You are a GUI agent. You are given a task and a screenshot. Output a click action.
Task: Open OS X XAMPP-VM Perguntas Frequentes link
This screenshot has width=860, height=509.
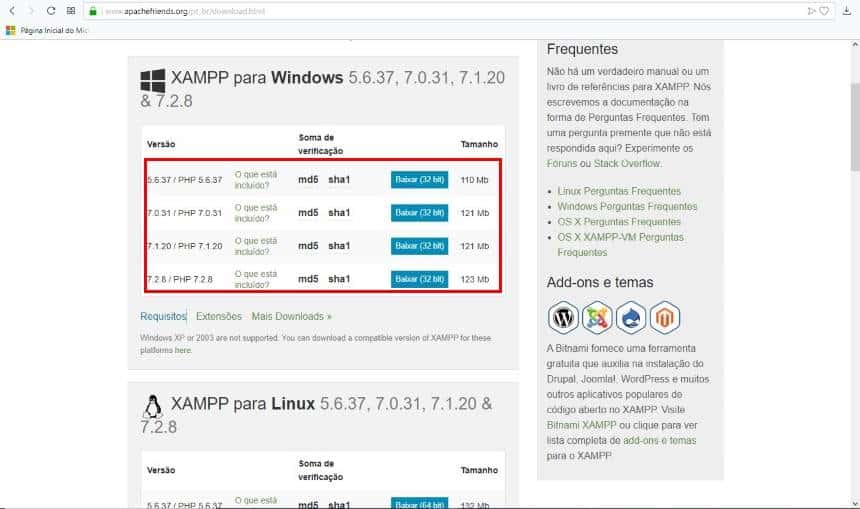pos(620,245)
